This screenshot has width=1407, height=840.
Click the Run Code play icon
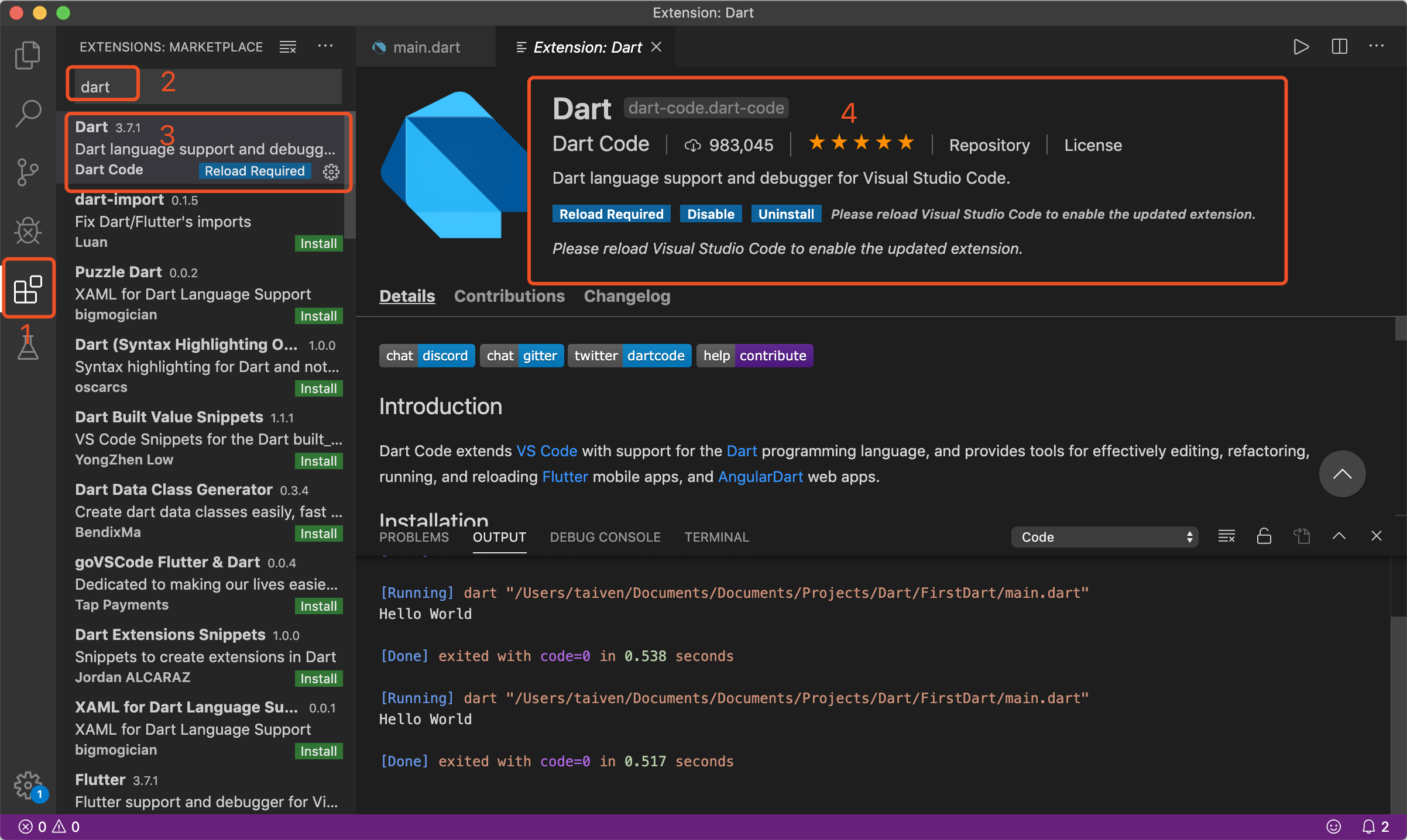tap(1300, 47)
